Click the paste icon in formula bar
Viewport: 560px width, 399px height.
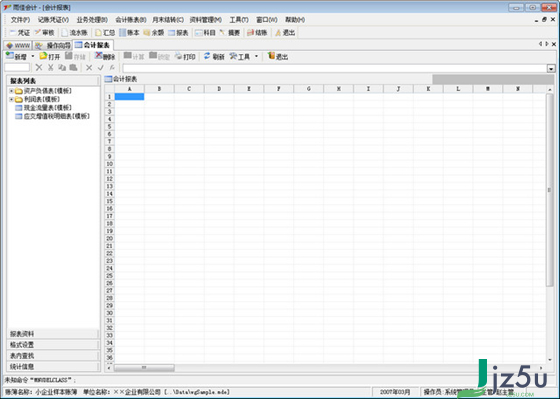pyautogui.click(x=73, y=68)
